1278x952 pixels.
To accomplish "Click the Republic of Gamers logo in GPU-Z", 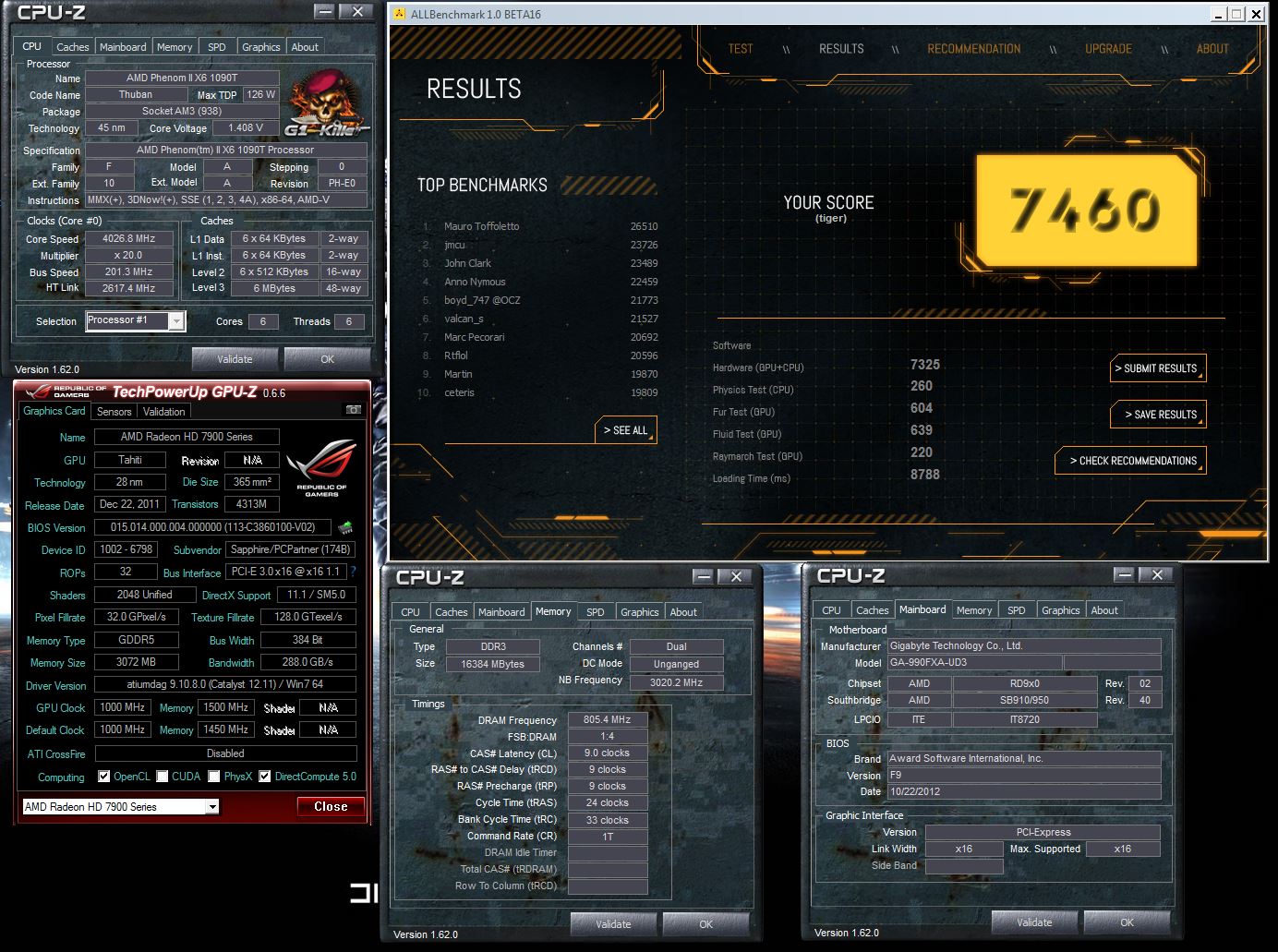I will point(321,467).
